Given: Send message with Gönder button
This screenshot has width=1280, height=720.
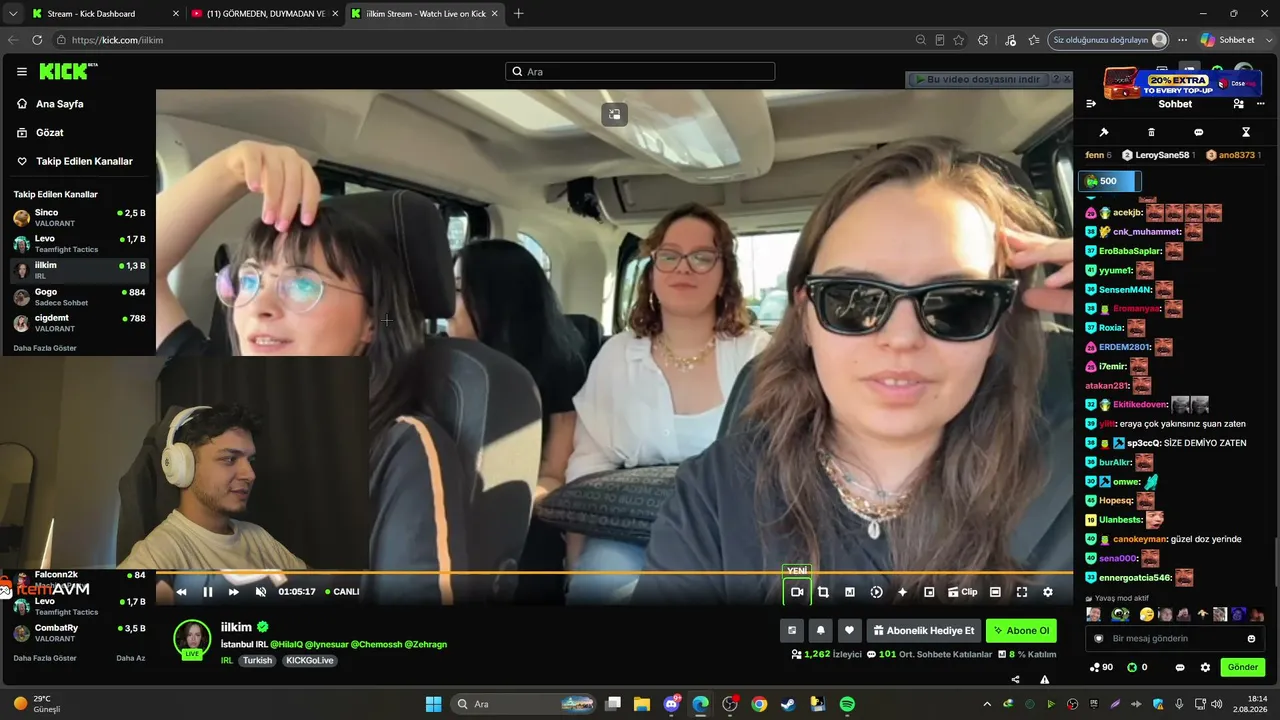Looking at the screenshot, I should coord(1242,667).
